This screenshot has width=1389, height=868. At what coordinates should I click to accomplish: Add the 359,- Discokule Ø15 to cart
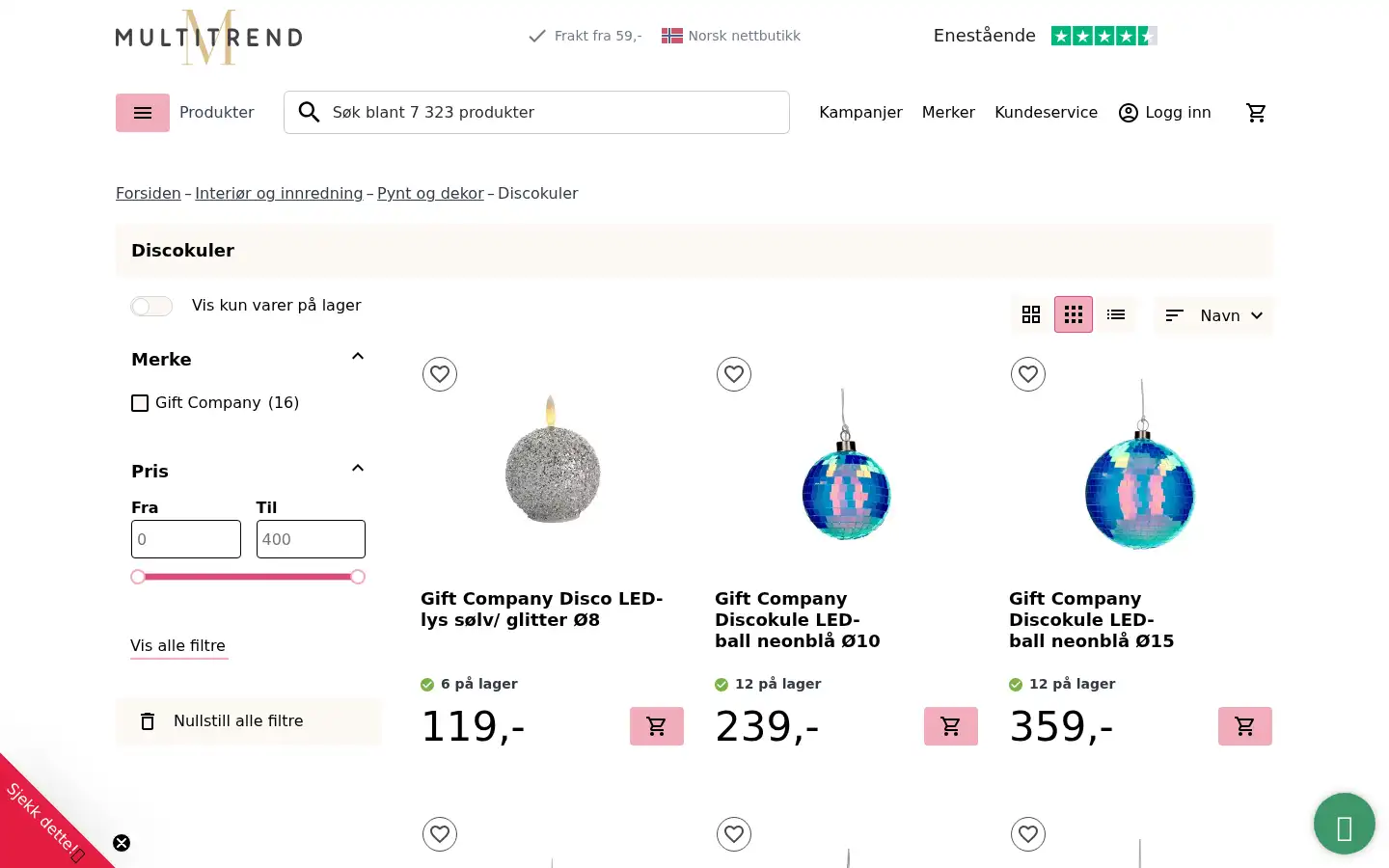click(1245, 726)
